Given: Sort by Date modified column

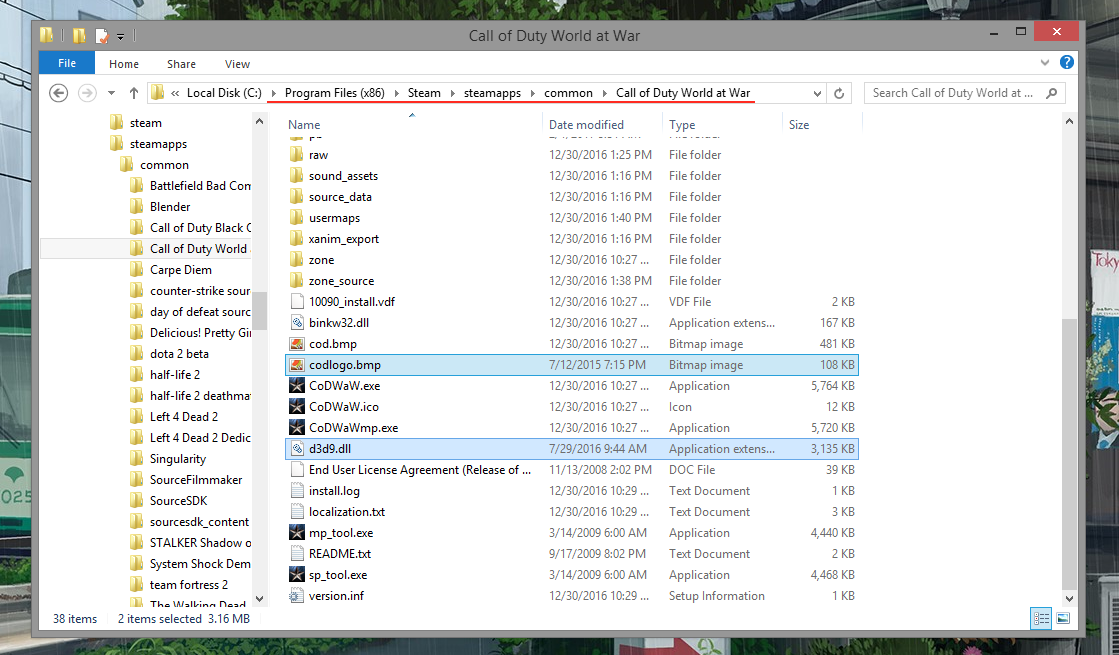Looking at the screenshot, I should coord(586,125).
